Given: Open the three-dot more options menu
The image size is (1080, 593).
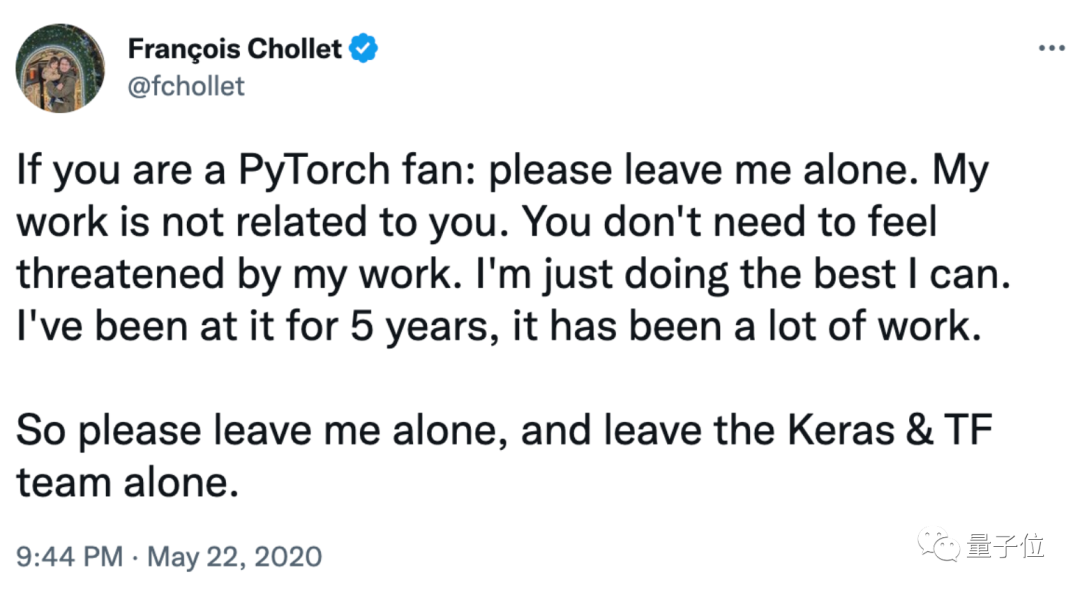Looking at the screenshot, I should click(x=1050, y=48).
